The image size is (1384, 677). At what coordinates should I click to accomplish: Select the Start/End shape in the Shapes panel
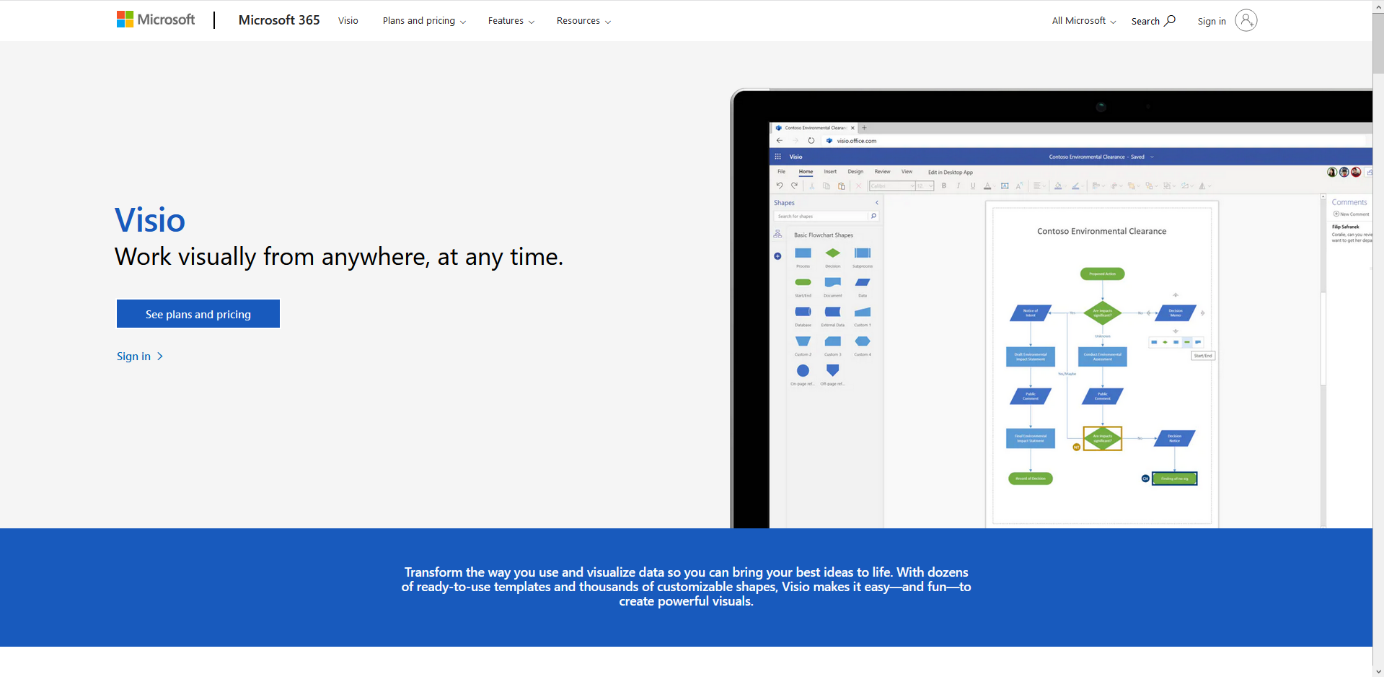point(803,282)
